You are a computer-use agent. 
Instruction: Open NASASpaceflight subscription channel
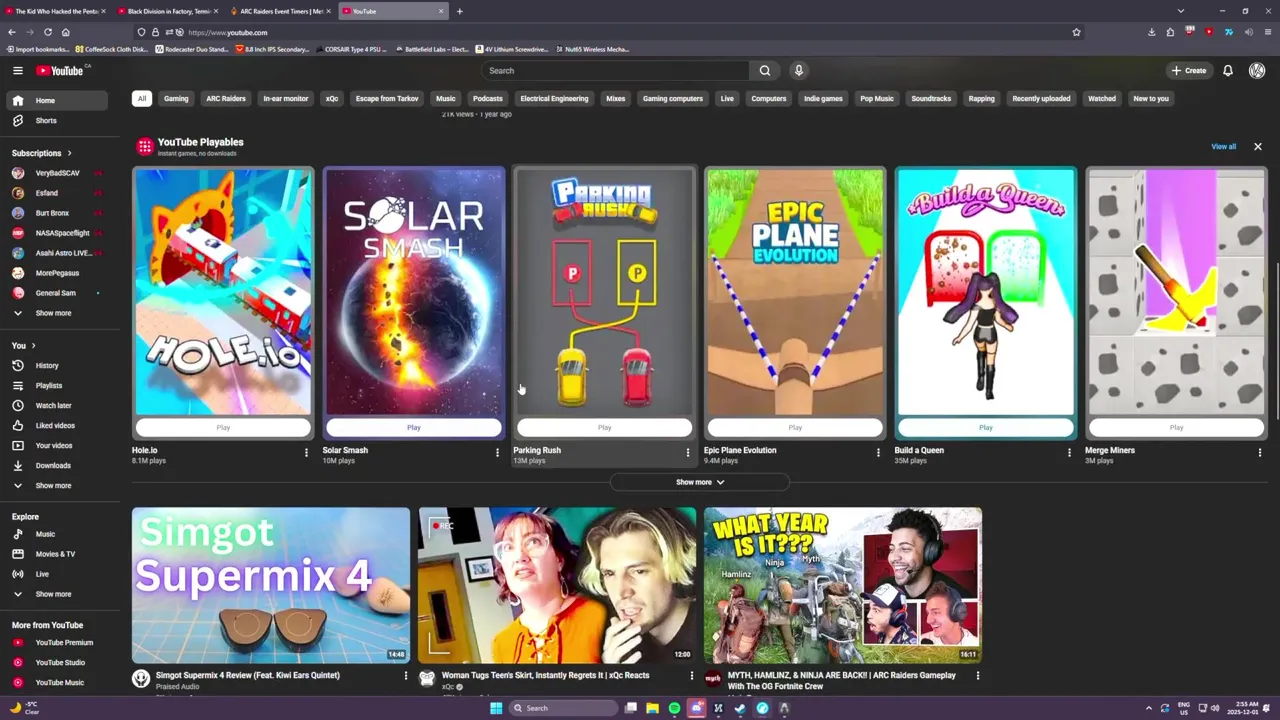56,233
